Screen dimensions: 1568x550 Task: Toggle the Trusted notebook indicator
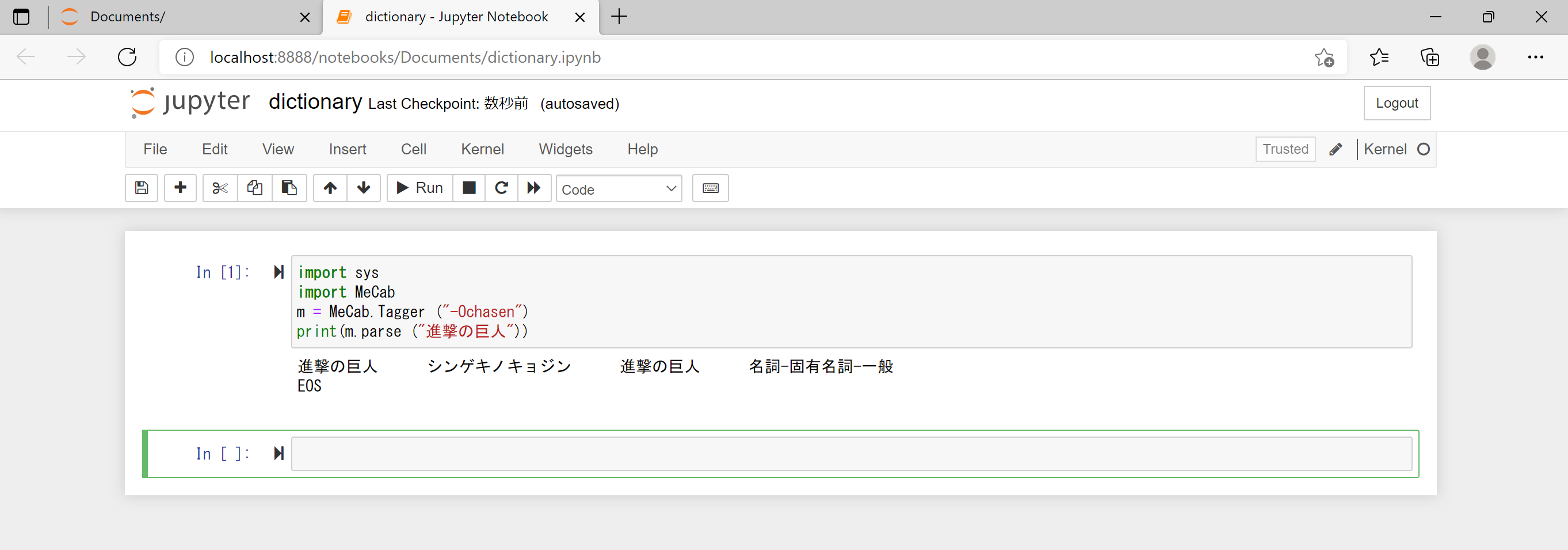[x=1285, y=149]
